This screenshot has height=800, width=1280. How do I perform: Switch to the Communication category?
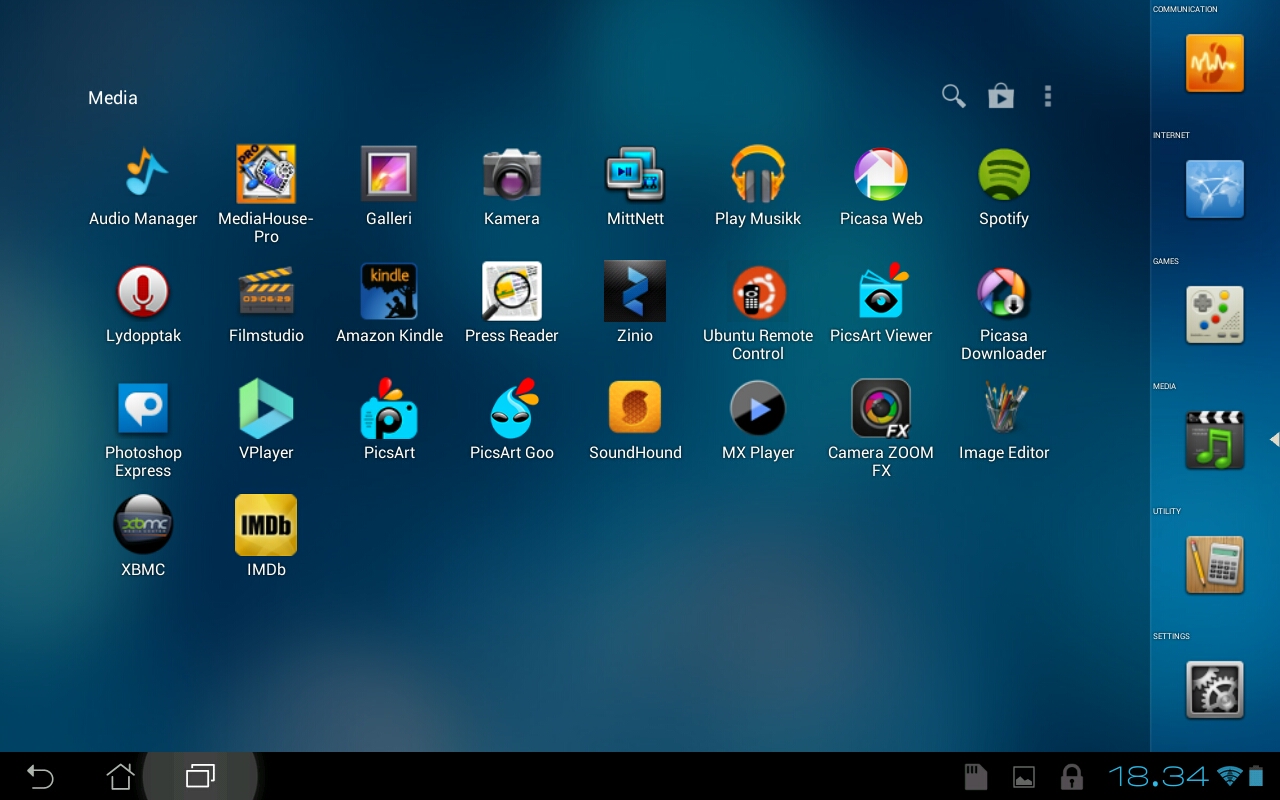[x=1215, y=63]
